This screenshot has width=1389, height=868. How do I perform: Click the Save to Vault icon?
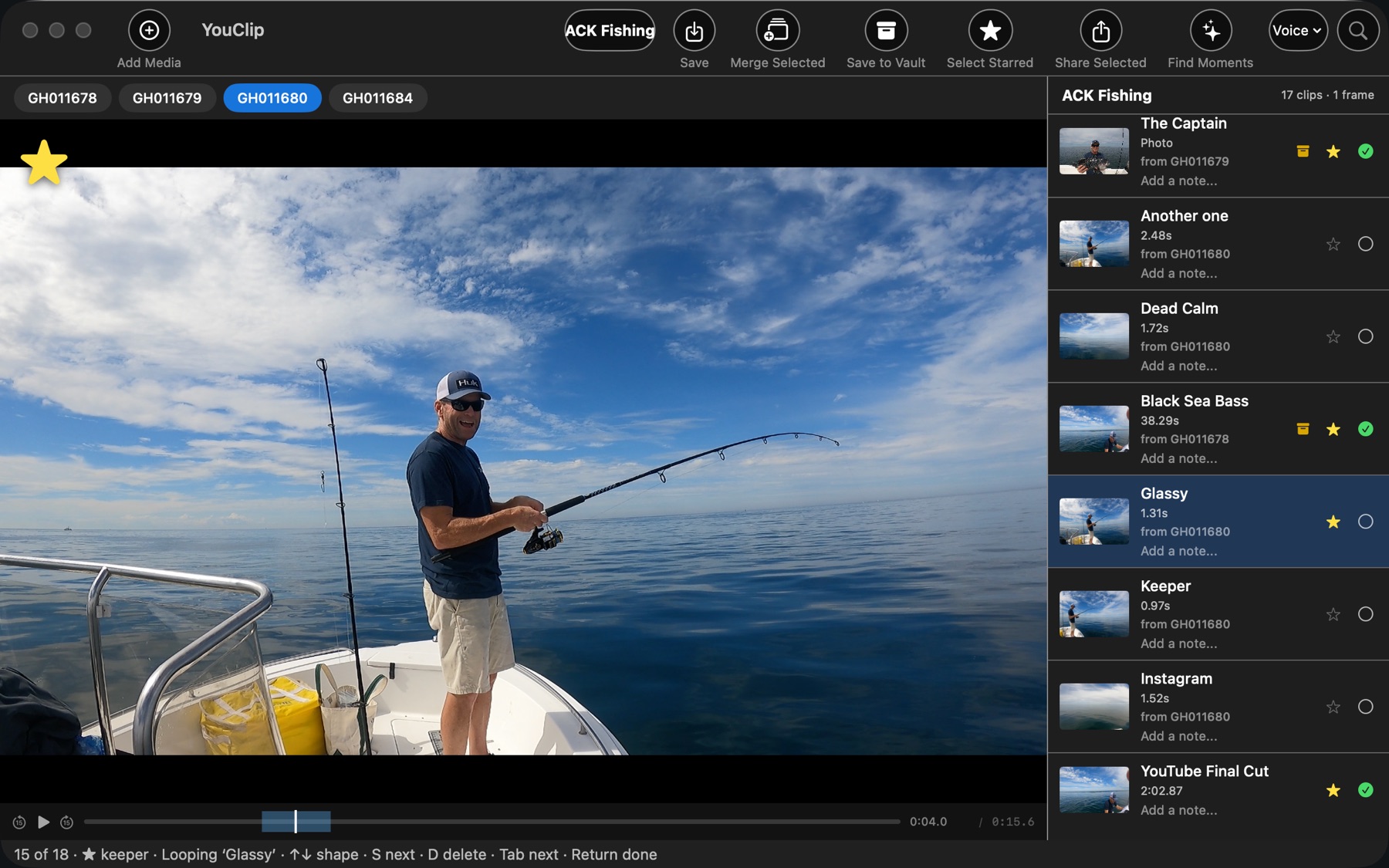point(886,30)
